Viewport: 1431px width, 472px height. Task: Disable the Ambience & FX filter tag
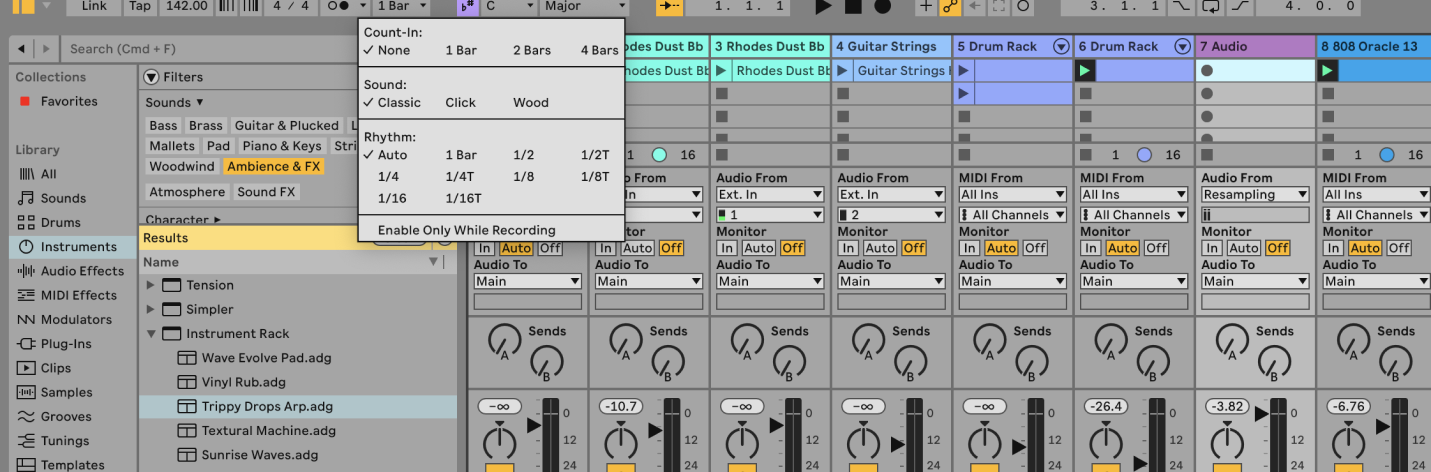point(273,166)
